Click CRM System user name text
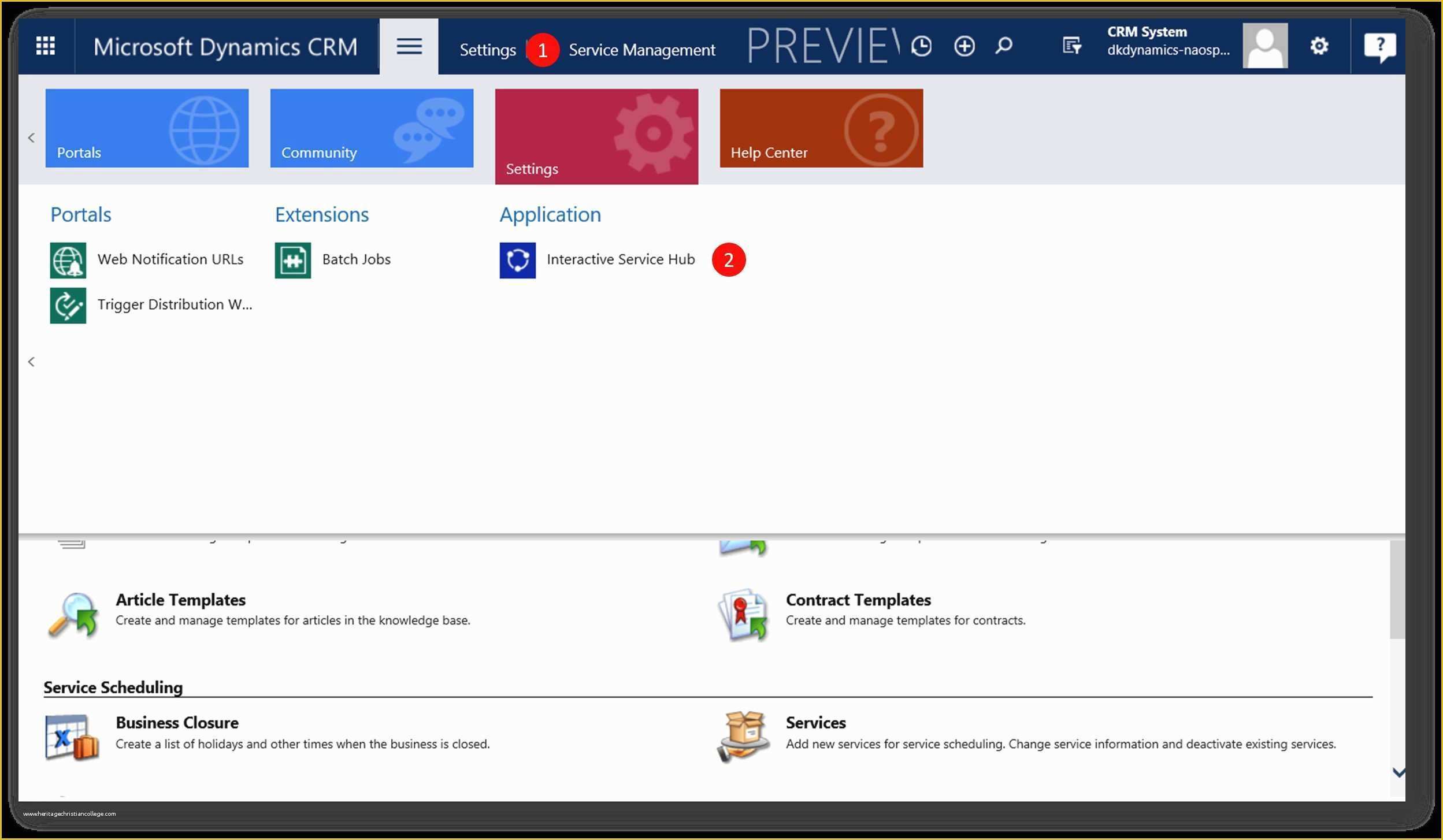 coord(1147,32)
